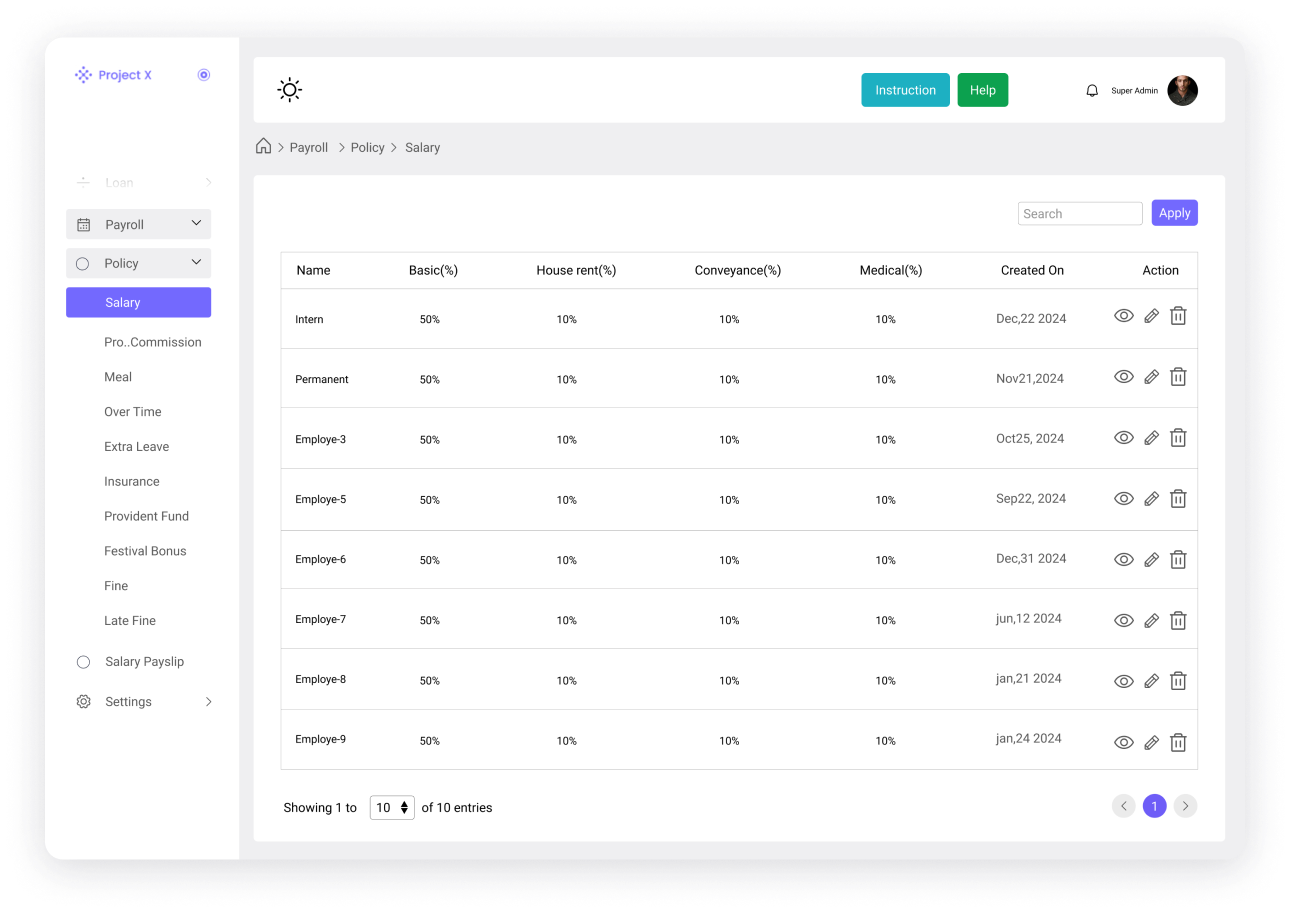1290x912 pixels.
Task: Delete the Employe-7 row
Action: 1178,621
